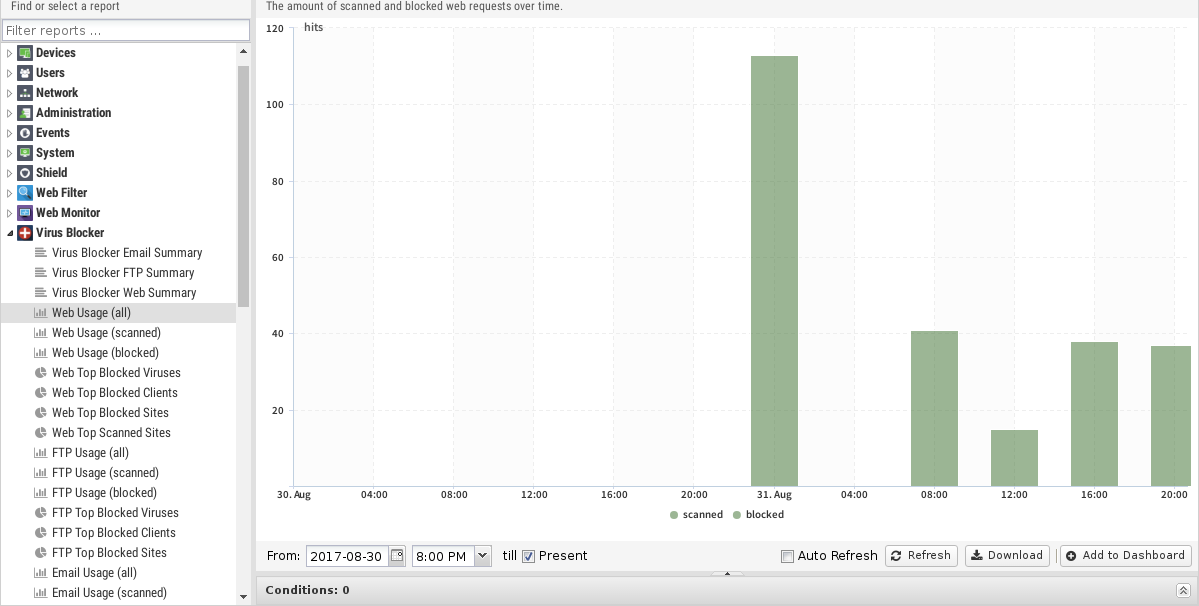Click the Web Filter category icon
Image resolution: width=1199 pixels, height=606 pixels.
tap(25, 193)
